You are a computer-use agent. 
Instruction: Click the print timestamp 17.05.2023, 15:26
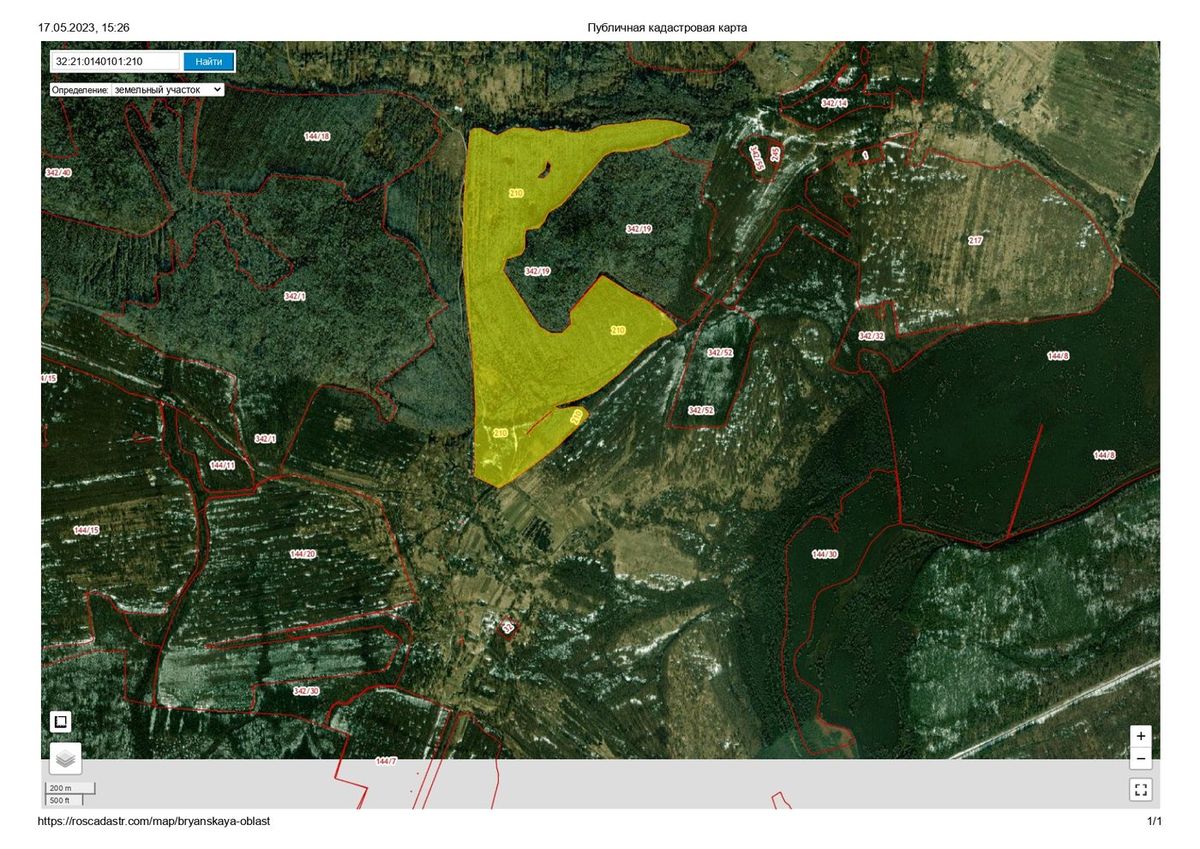coord(83,27)
